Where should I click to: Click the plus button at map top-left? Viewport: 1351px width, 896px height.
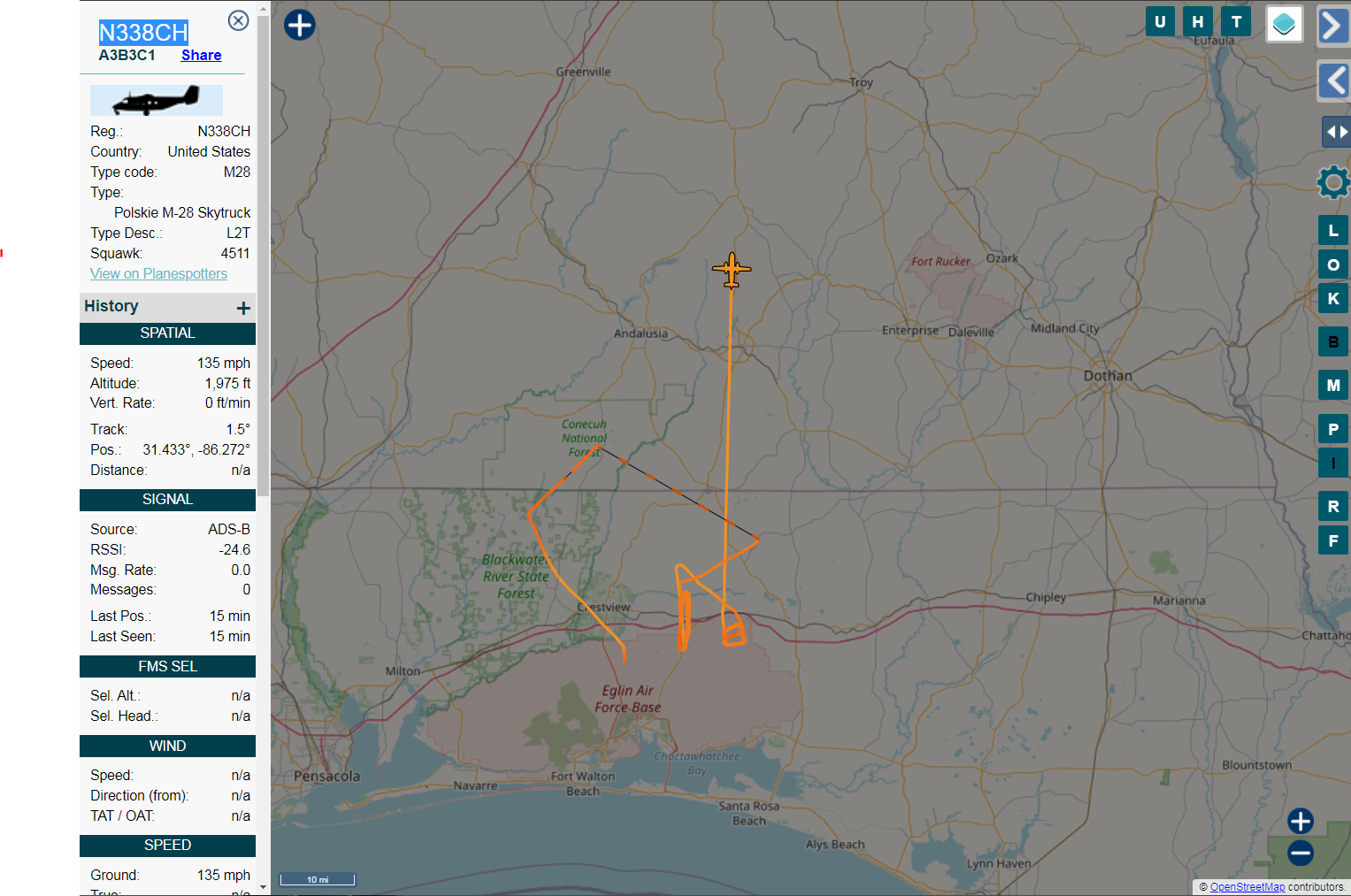click(300, 25)
